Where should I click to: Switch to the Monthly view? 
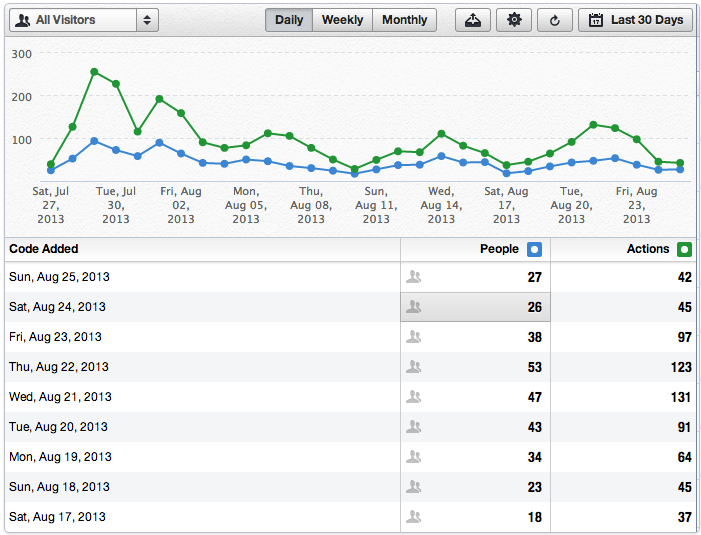pos(404,20)
